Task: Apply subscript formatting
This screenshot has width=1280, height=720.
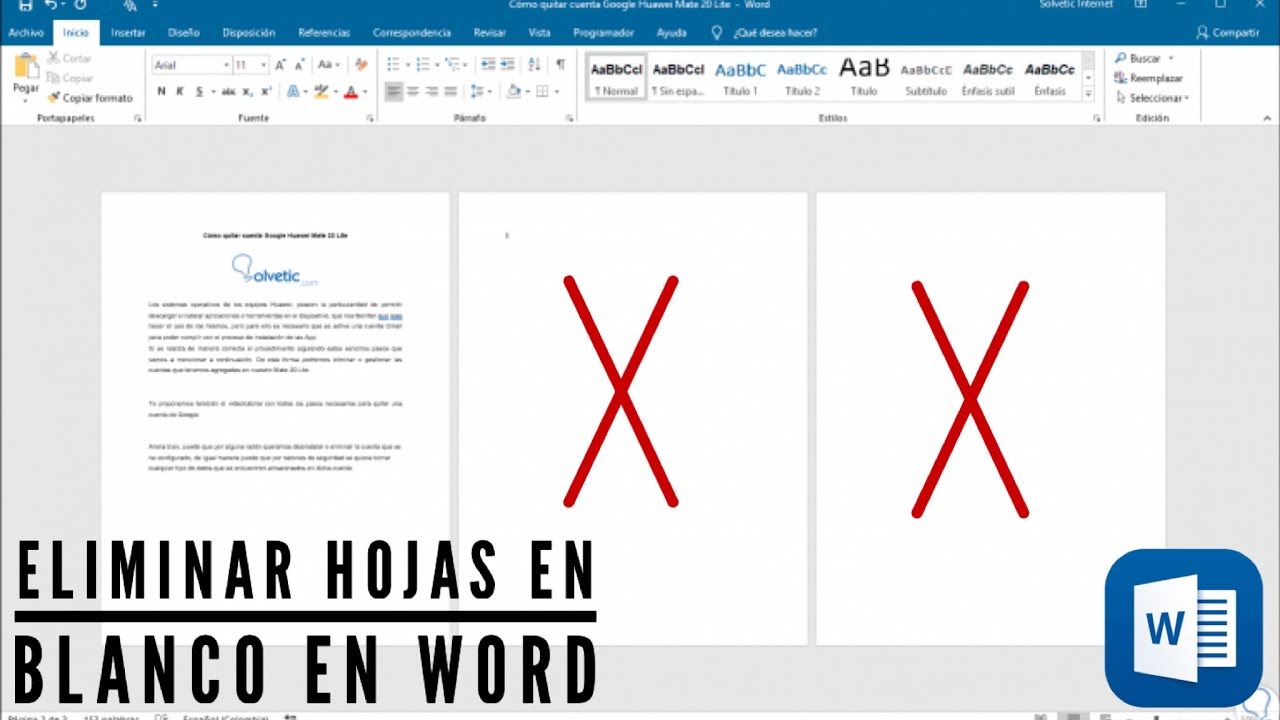Action: coord(249,91)
